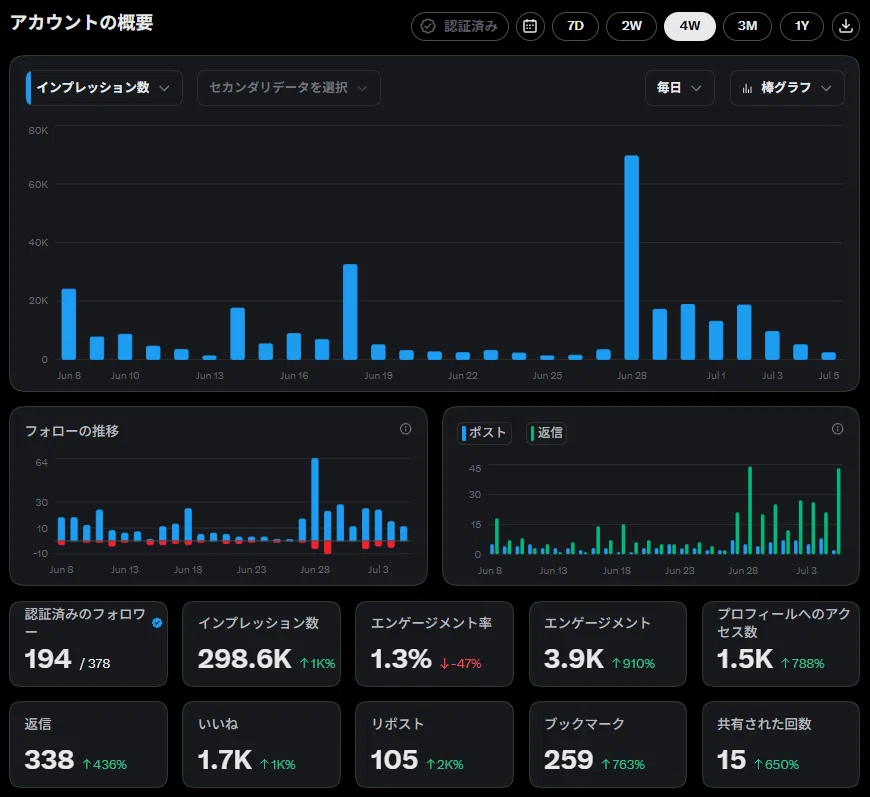
Task: Click the 80K axis label
Action: (38, 130)
